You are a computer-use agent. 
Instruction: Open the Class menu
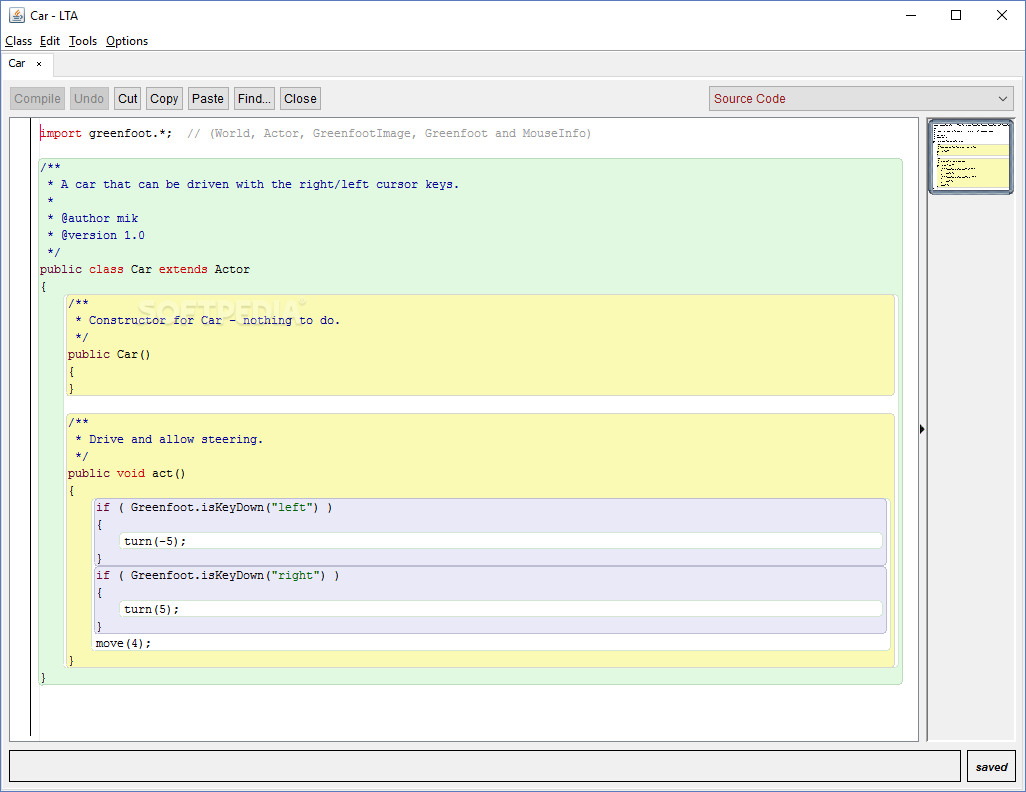(18, 41)
